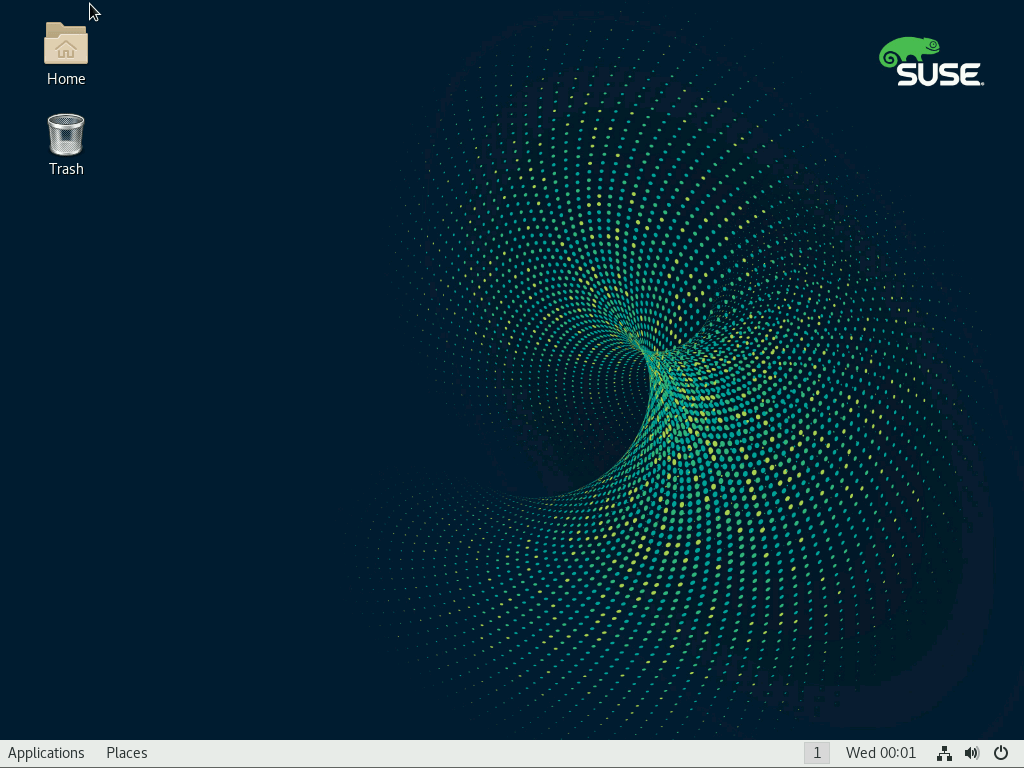1024x768 pixels.
Task: Click the volume speaker icon
Action: pos(971,753)
